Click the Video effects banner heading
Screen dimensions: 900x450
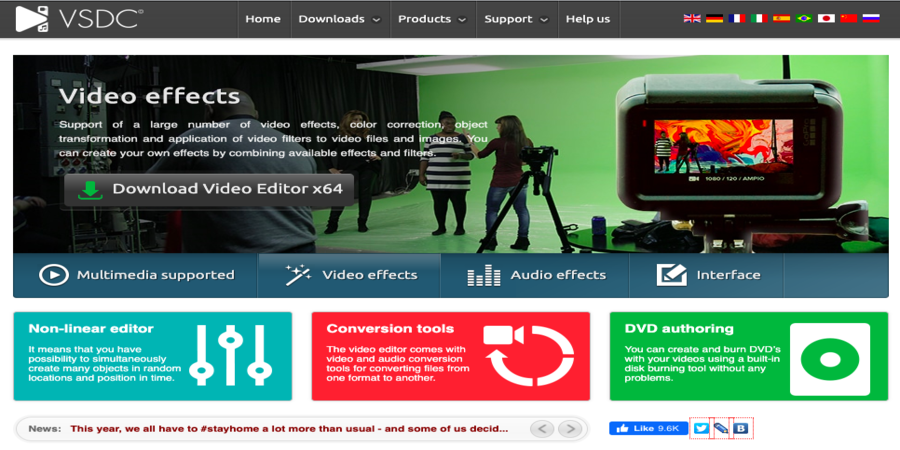150,96
